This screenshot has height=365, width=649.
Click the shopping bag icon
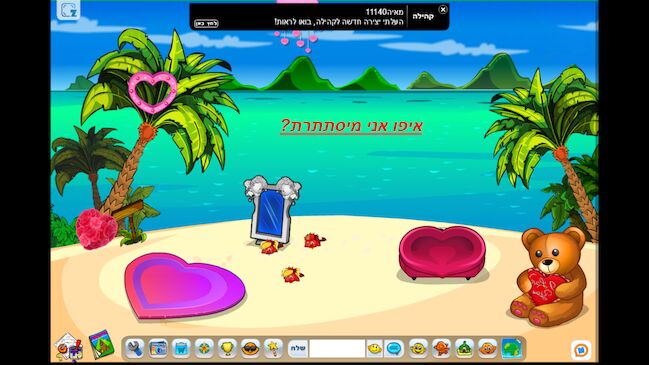click(x=181, y=348)
